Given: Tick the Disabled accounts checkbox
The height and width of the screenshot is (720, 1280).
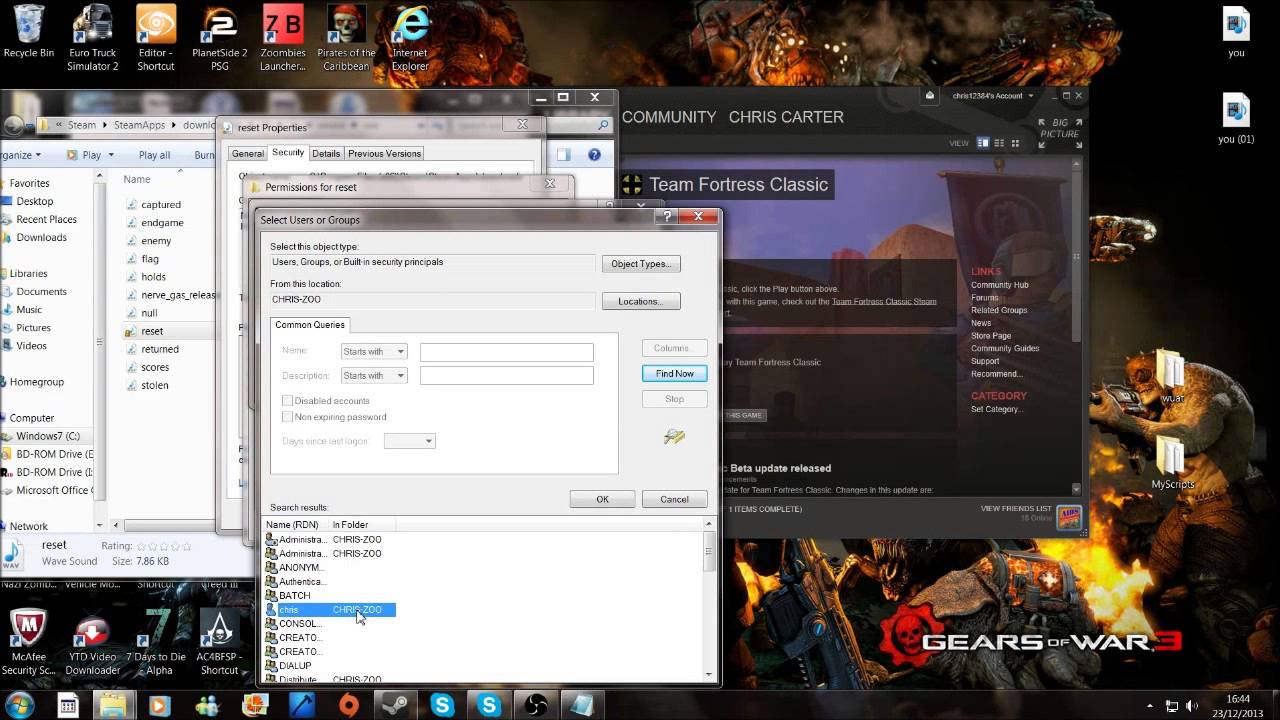Looking at the screenshot, I should pos(288,401).
